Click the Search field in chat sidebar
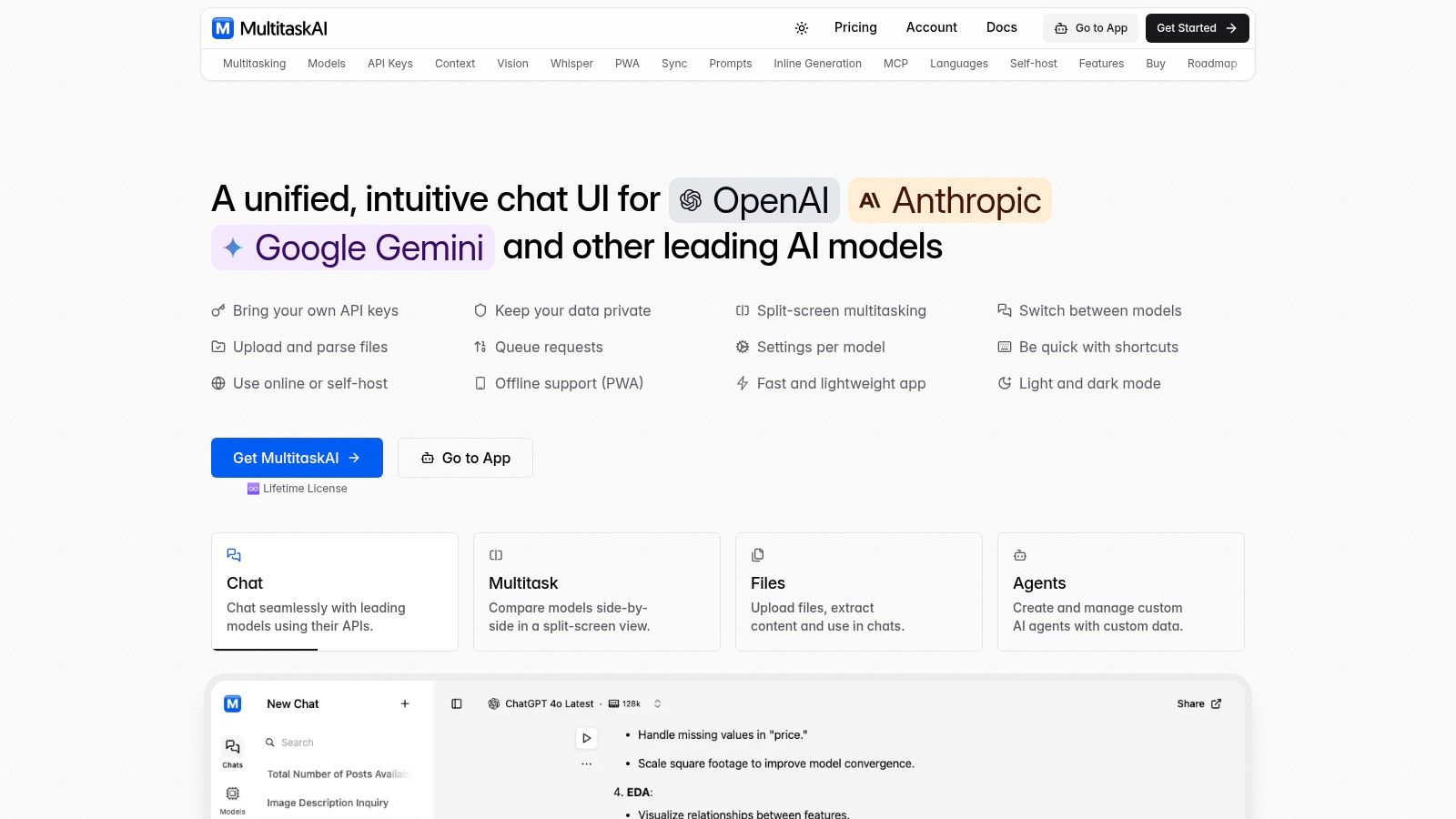The width and height of the screenshot is (1456, 819). [338, 743]
